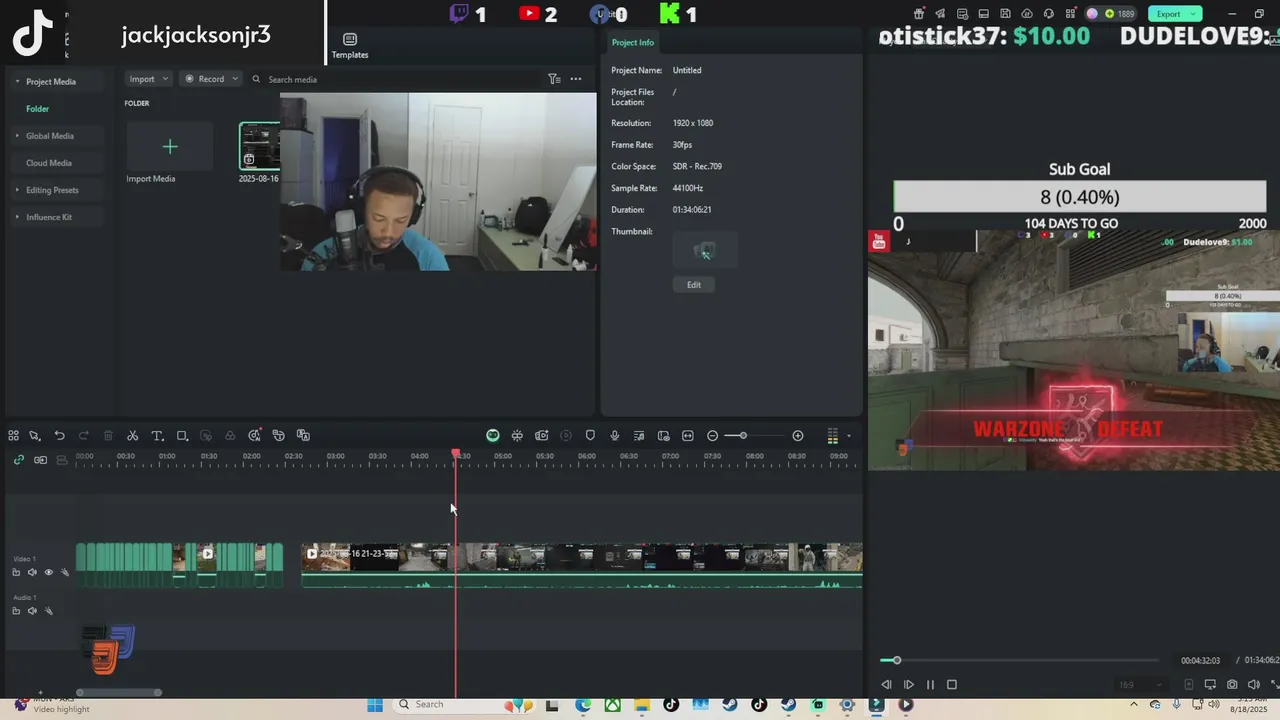The width and height of the screenshot is (1280, 720).
Task: Click the Search media field
Action: (400, 79)
